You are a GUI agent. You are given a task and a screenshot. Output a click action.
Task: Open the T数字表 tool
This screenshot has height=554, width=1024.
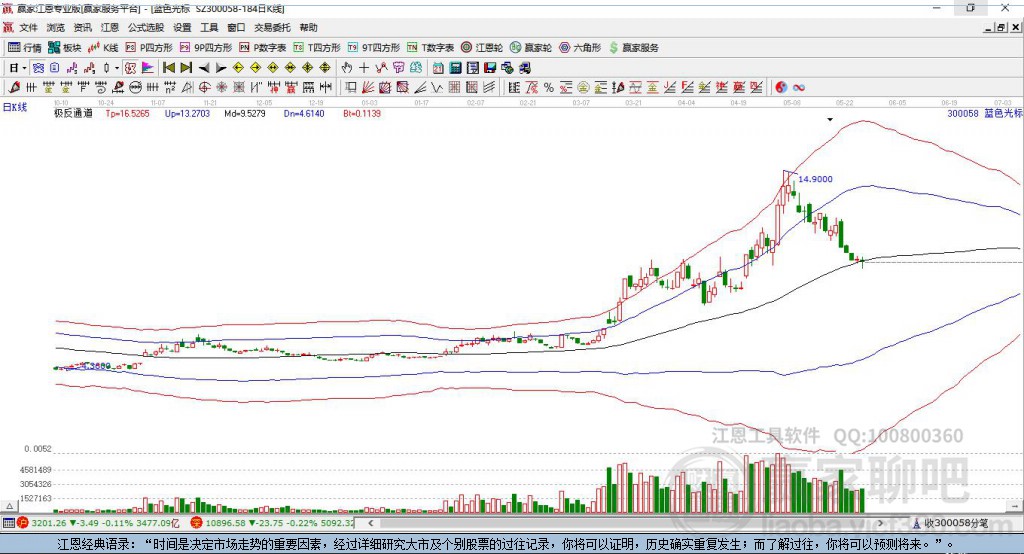coord(430,48)
